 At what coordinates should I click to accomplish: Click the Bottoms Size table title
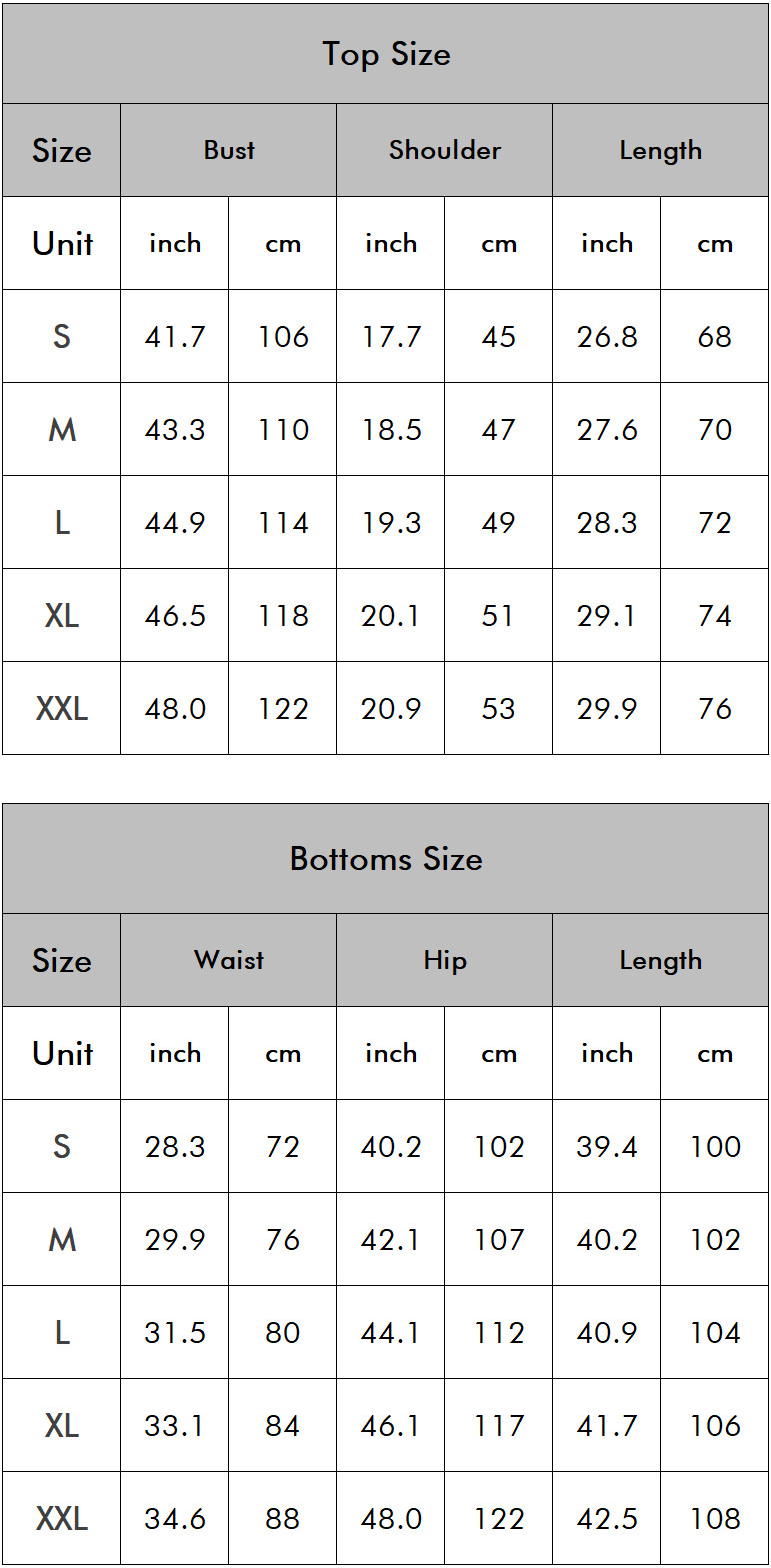(386, 859)
